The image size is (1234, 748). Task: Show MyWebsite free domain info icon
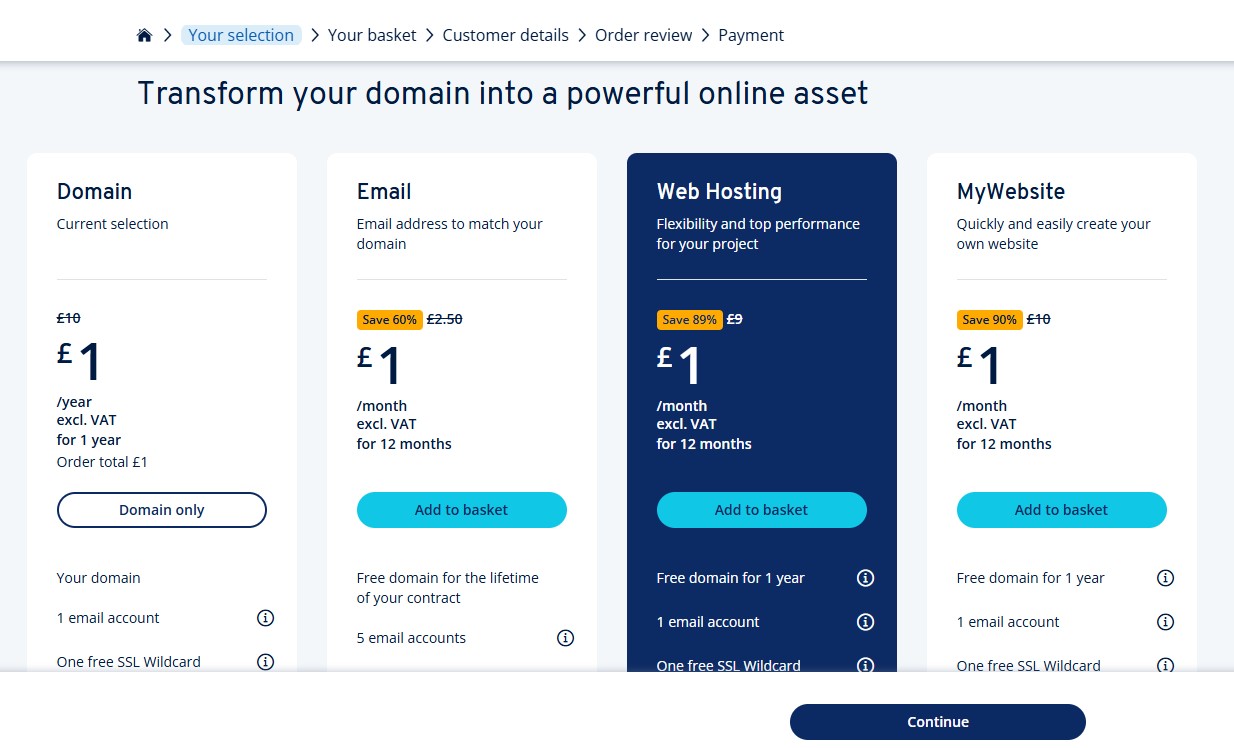[1165, 578]
